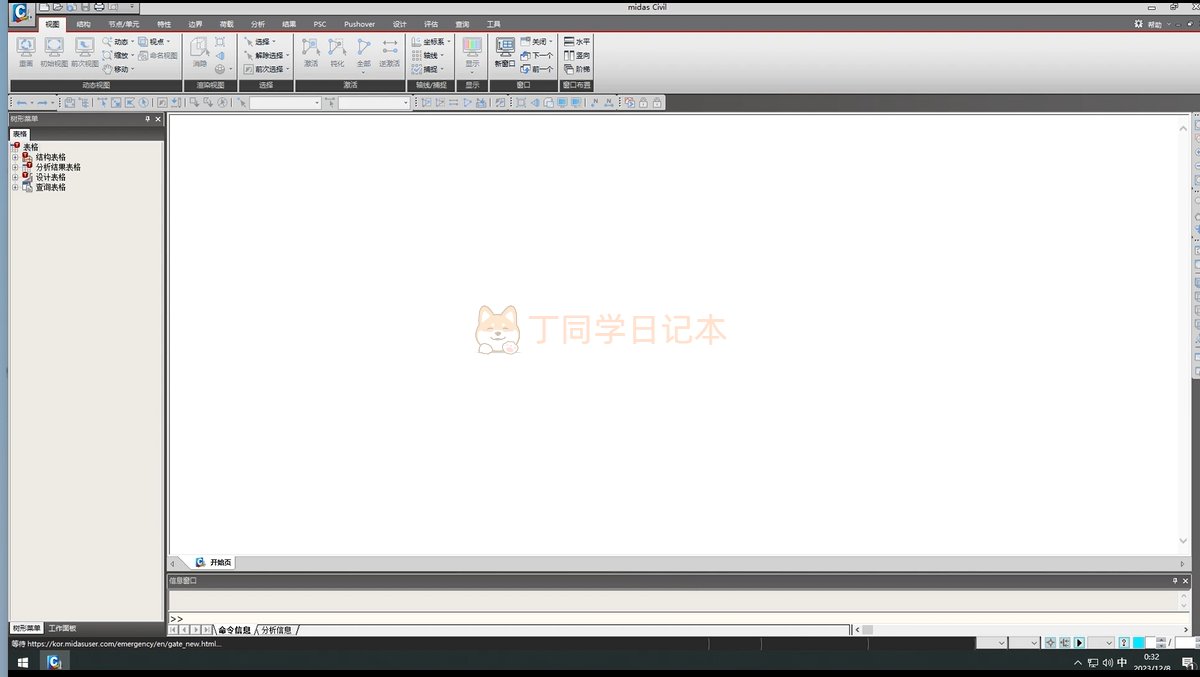Tile windows with 水平 horizontal layout
1200x677 pixels.
[577, 42]
